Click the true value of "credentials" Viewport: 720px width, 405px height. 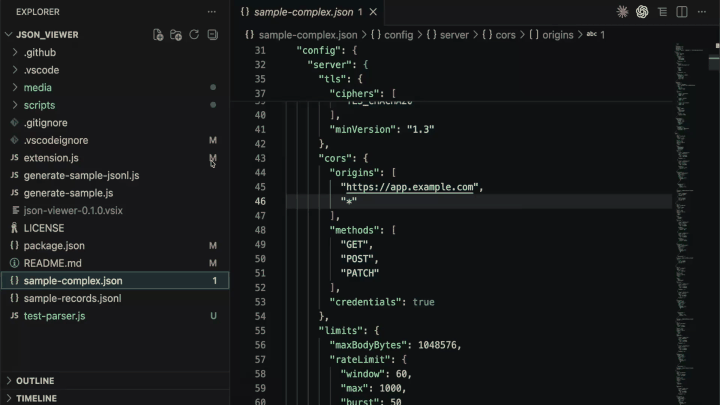pos(423,302)
